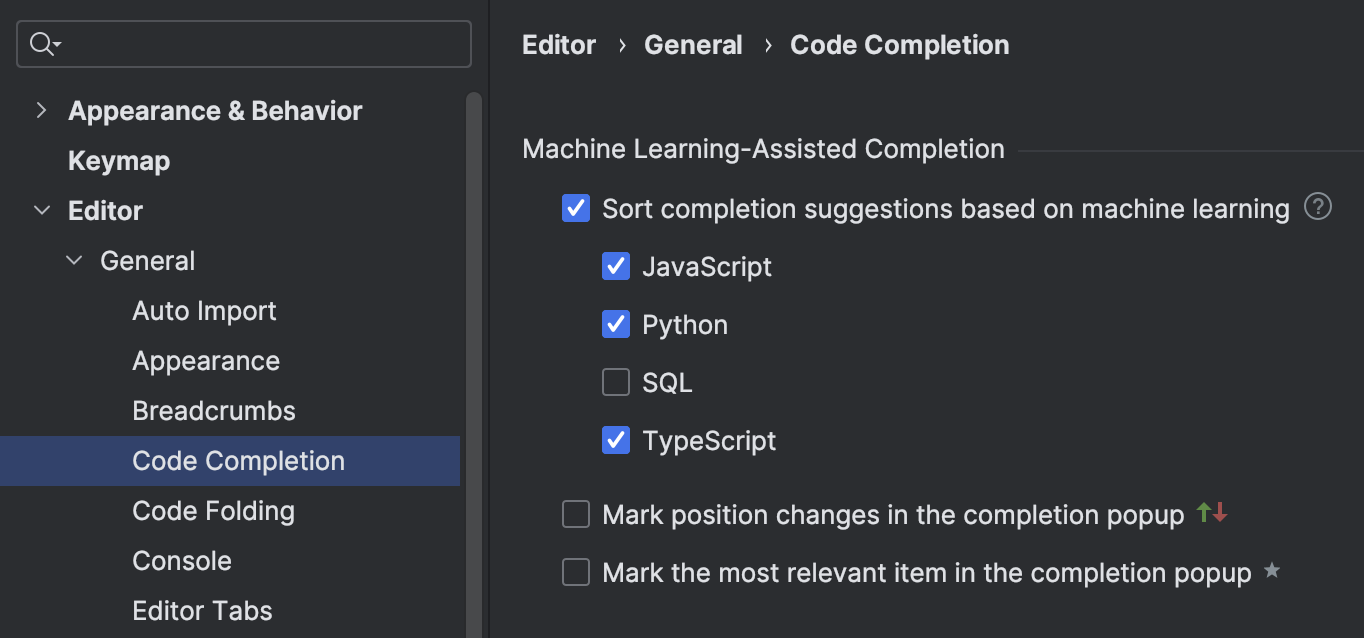Click the star icon next to most relevant item option
This screenshot has width=1364, height=638.
(1271, 572)
